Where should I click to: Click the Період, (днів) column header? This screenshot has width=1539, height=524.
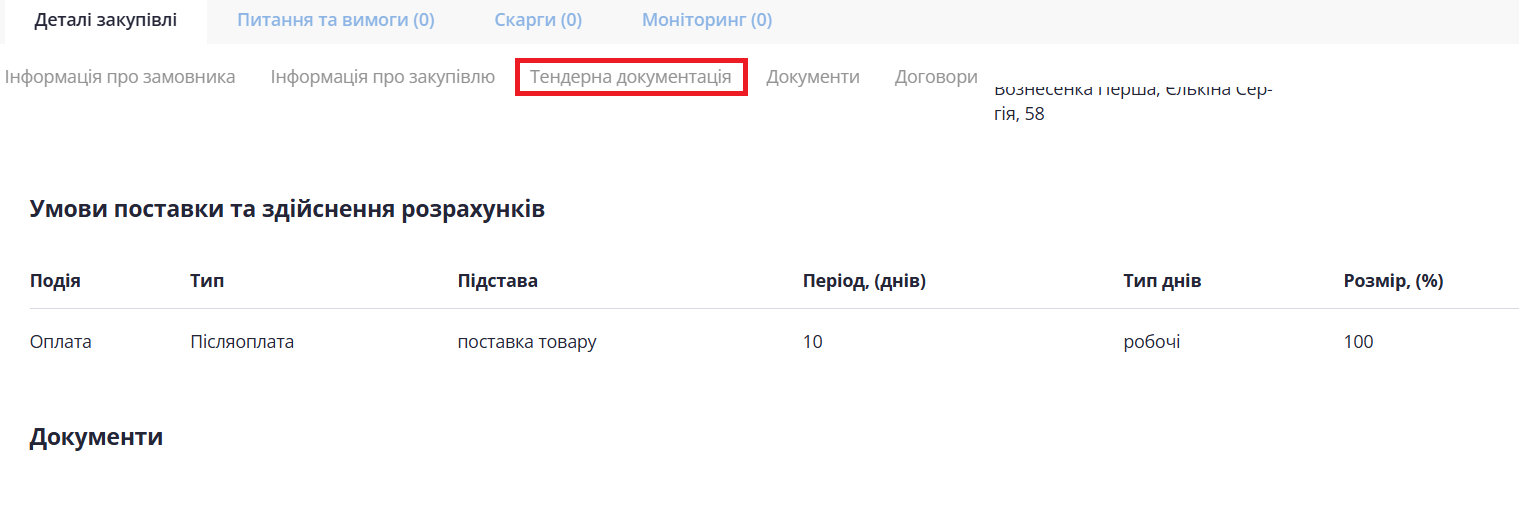(864, 281)
